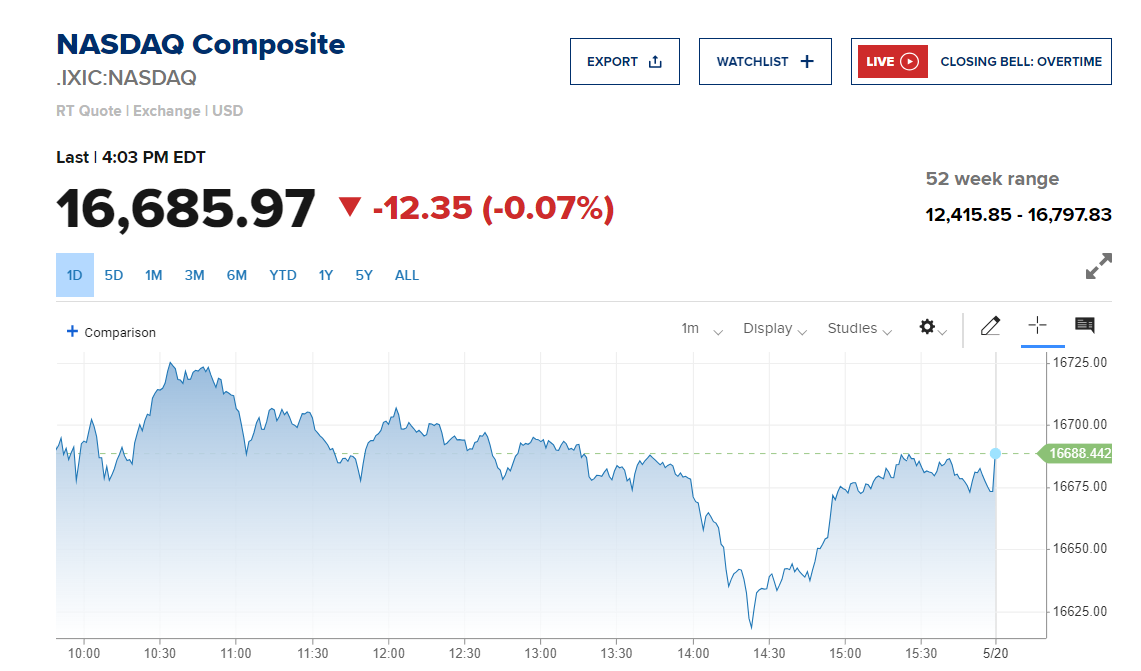Select the YTD range tab
This screenshot has width=1141, height=671.
pos(283,275)
